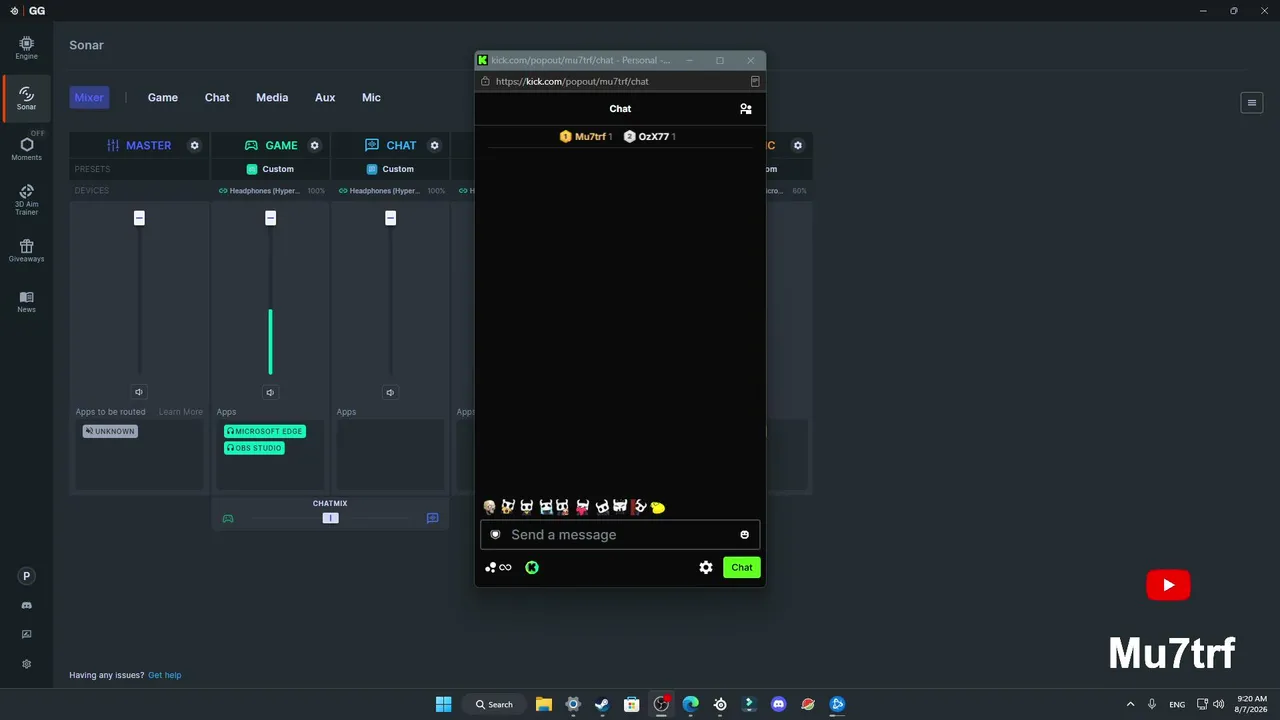Image resolution: width=1280 pixels, height=720 pixels.
Task: Click the green Chat send button
Action: click(x=742, y=567)
